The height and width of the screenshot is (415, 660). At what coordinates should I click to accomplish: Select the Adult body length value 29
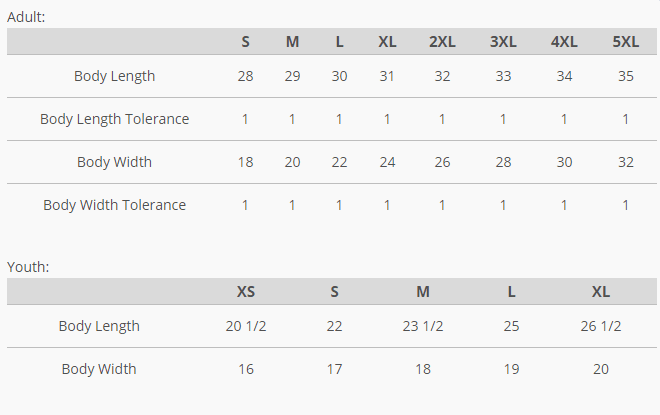[x=292, y=76]
